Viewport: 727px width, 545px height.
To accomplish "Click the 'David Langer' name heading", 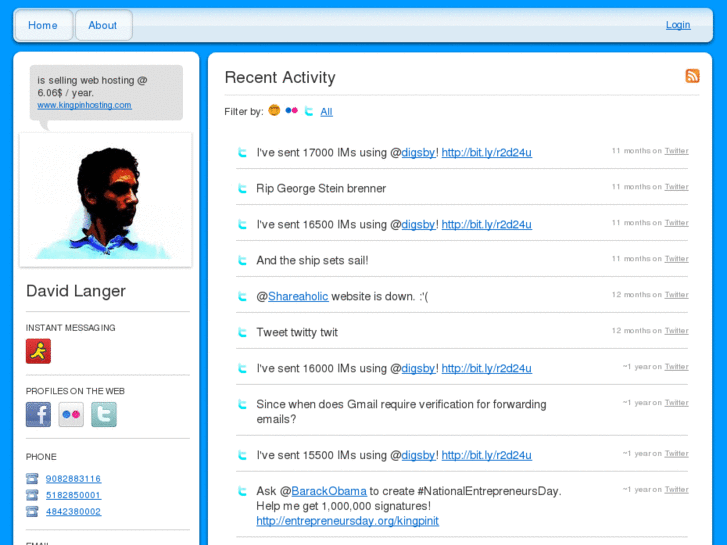I will [76, 291].
